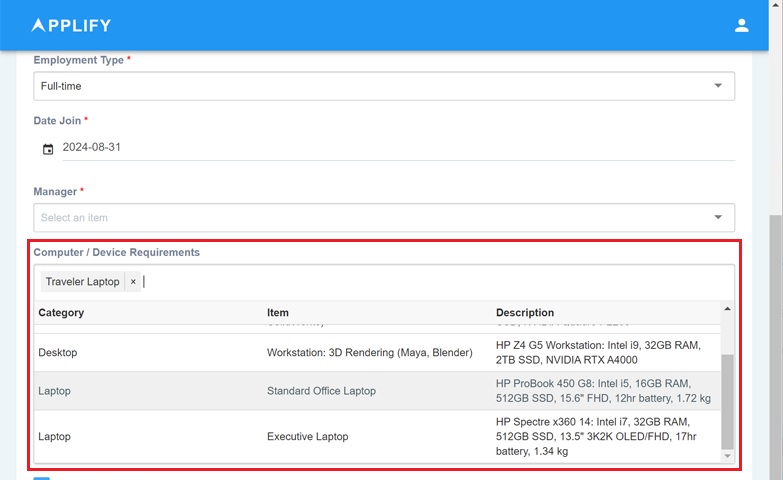The height and width of the screenshot is (480, 783).
Task: Toggle the checkbox below device requirements
Action: [41, 478]
